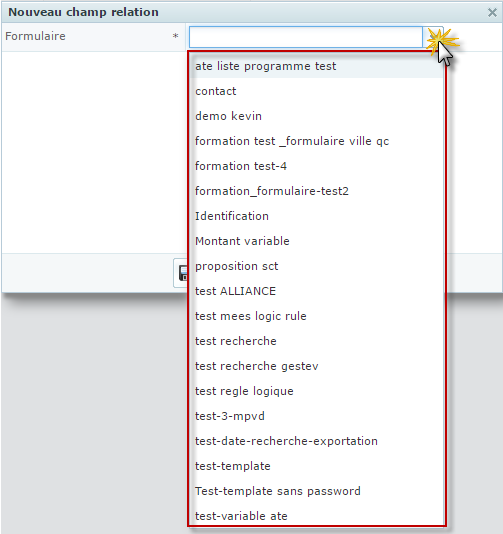Pick 'test recherche gestev' option
Viewport: 503px width, 534px height.
pyautogui.click(x=316, y=366)
